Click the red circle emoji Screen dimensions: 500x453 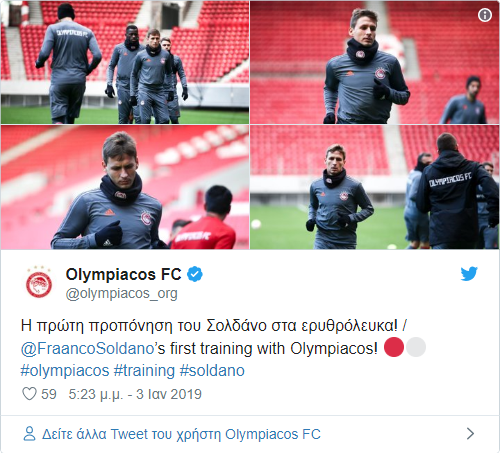(394, 347)
